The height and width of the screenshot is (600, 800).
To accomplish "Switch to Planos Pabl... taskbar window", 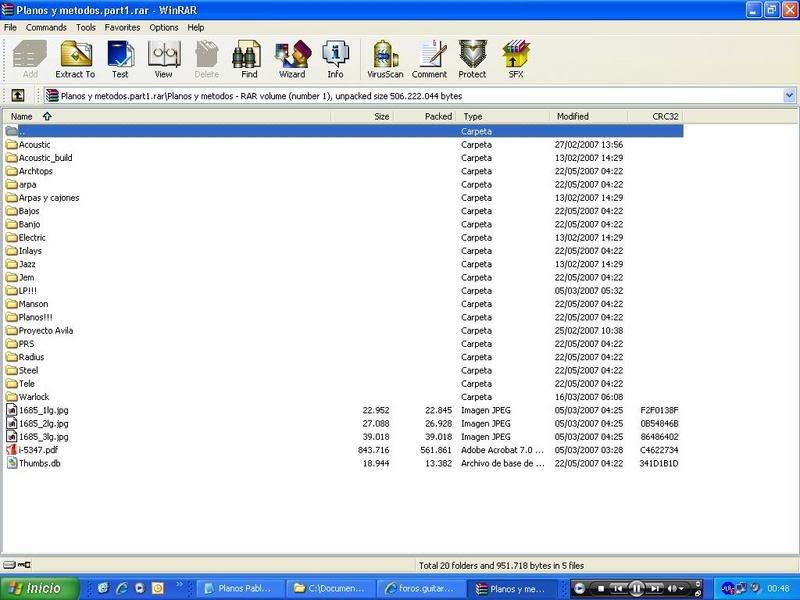I will [240, 588].
